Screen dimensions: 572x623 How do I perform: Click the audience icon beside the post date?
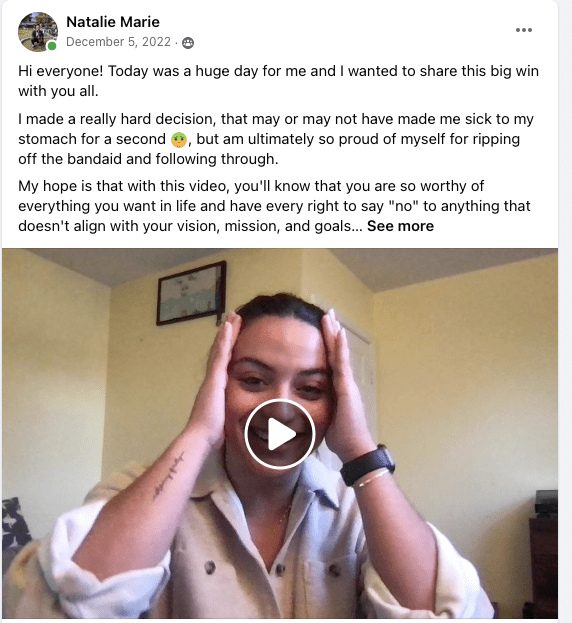pyautogui.click(x=187, y=43)
